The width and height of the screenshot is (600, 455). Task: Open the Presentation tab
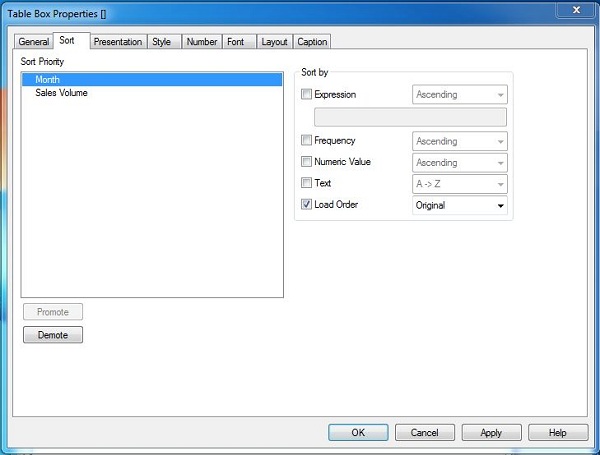[117, 42]
